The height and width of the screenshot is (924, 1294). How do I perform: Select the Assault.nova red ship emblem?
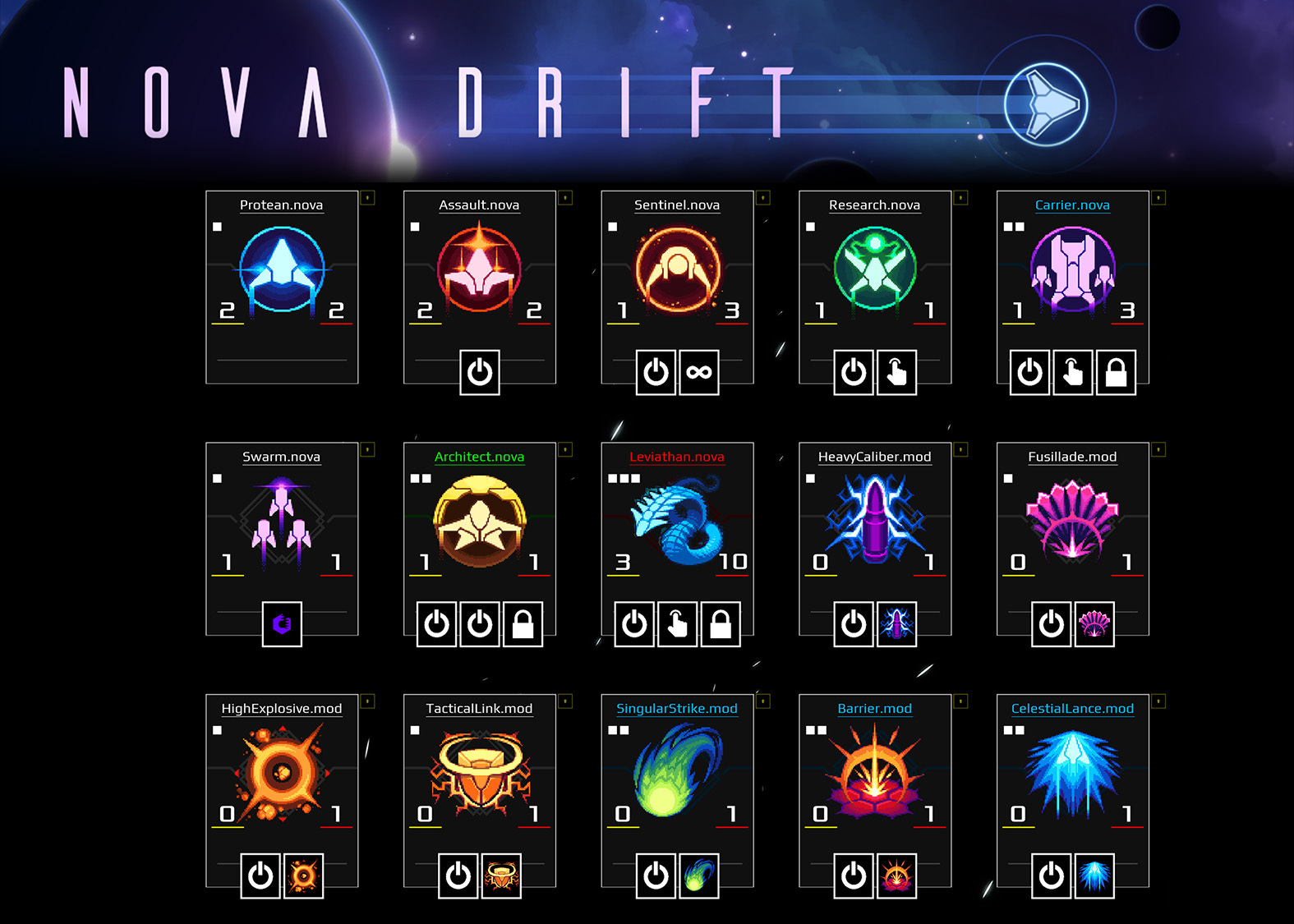[479, 269]
